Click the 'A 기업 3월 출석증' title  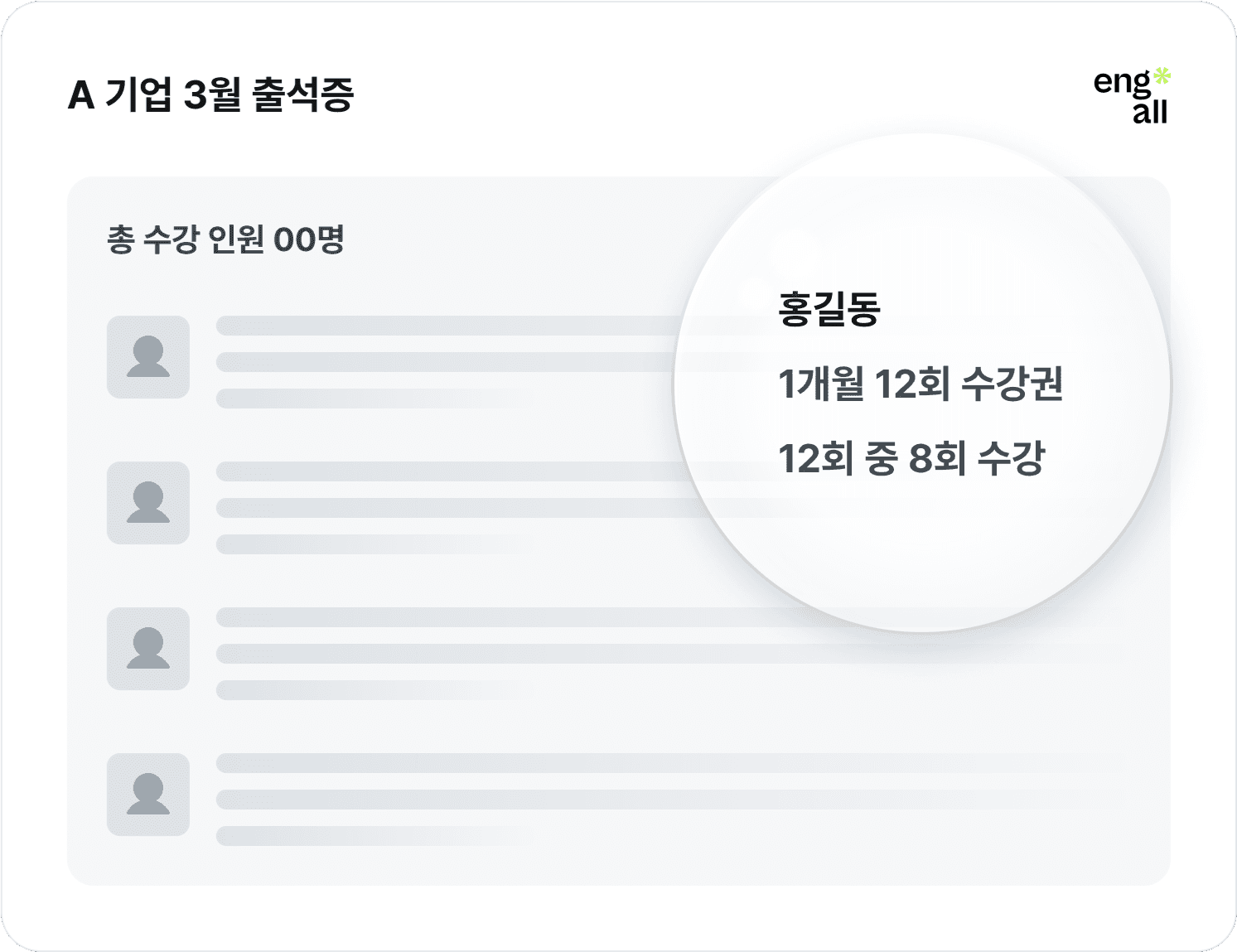[x=211, y=94]
